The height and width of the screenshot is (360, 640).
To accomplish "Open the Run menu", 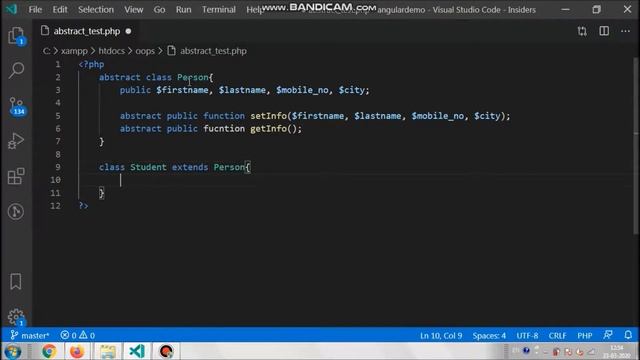I will pyautogui.click(x=183, y=9).
